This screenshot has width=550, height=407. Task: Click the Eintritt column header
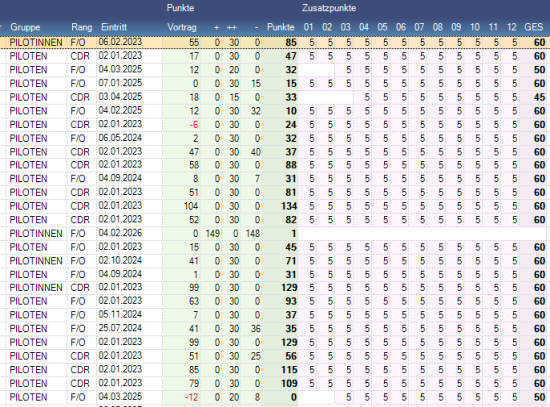tap(114, 27)
